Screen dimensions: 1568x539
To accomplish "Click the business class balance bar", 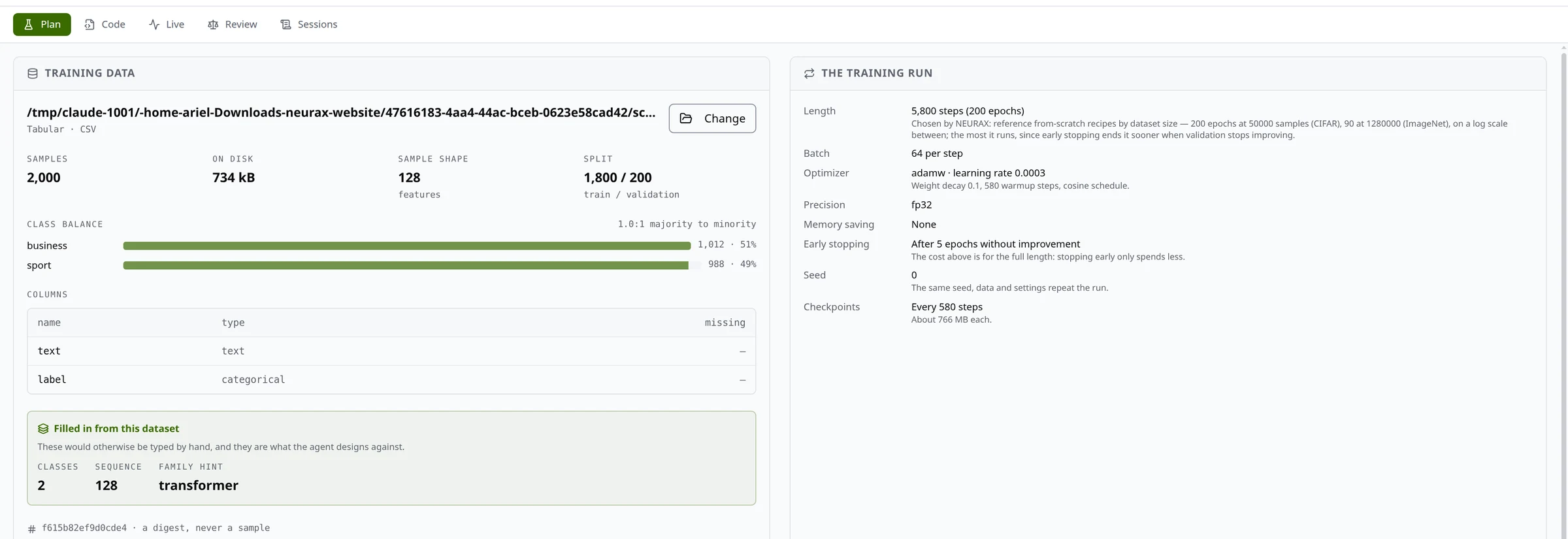I will pos(406,246).
